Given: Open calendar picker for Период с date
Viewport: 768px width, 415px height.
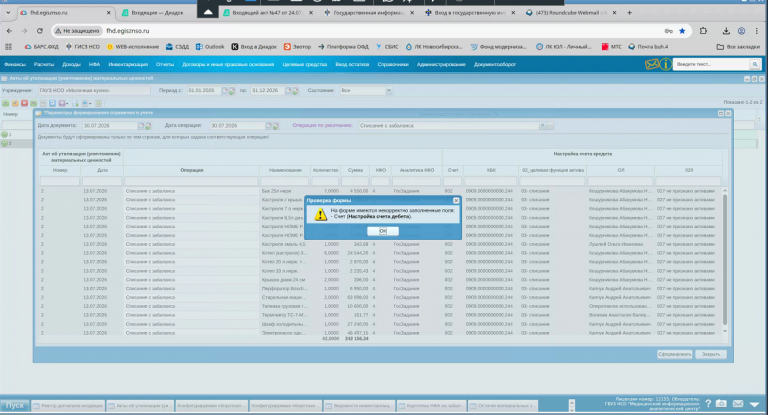Looking at the screenshot, I should click(x=224, y=91).
